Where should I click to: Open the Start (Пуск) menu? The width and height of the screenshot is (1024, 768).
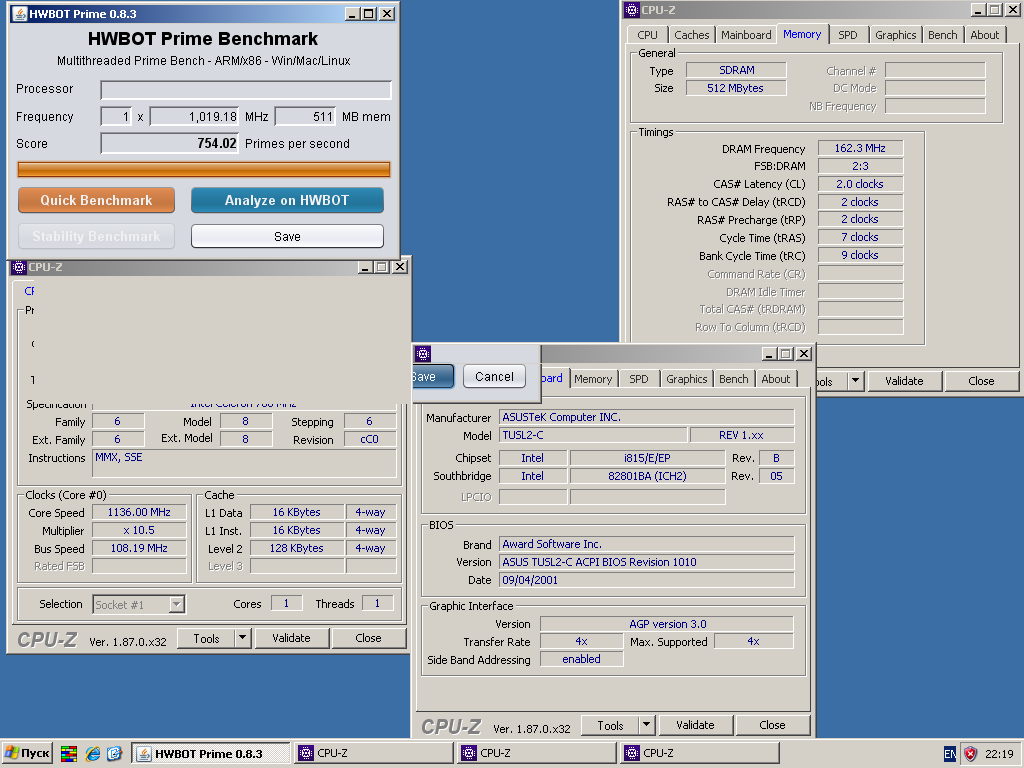point(27,754)
